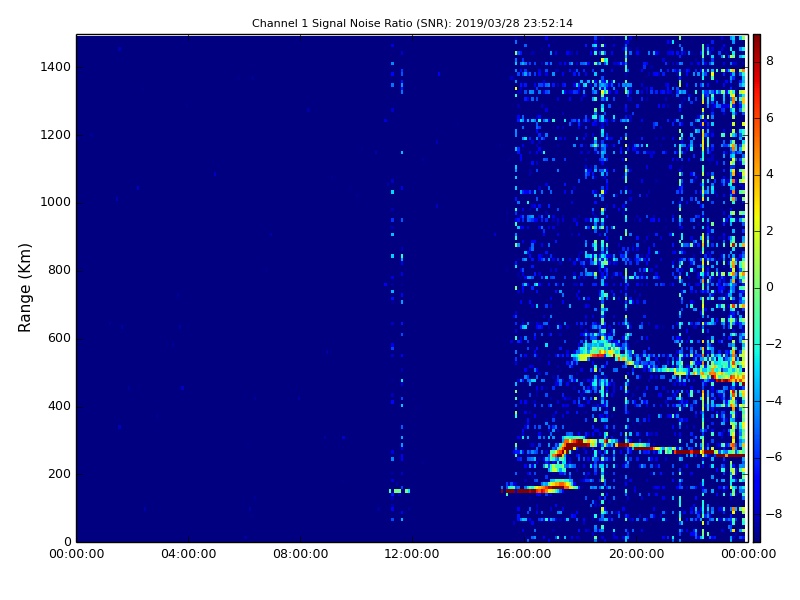800x600 pixels.
Task: Click the 200 range tick label
Action: click(x=59, y=473)
